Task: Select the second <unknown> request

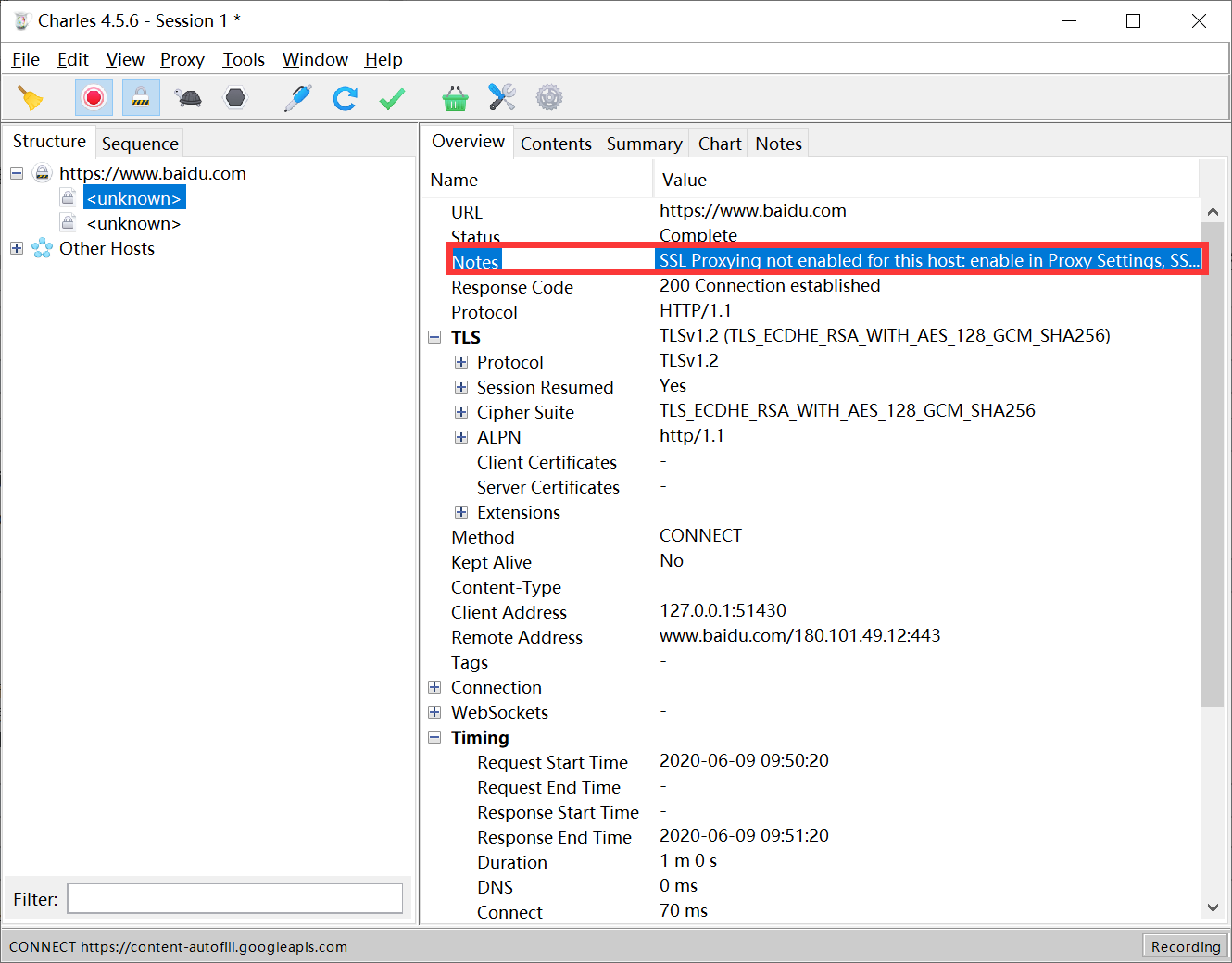Action: click(x=134, y=223)
